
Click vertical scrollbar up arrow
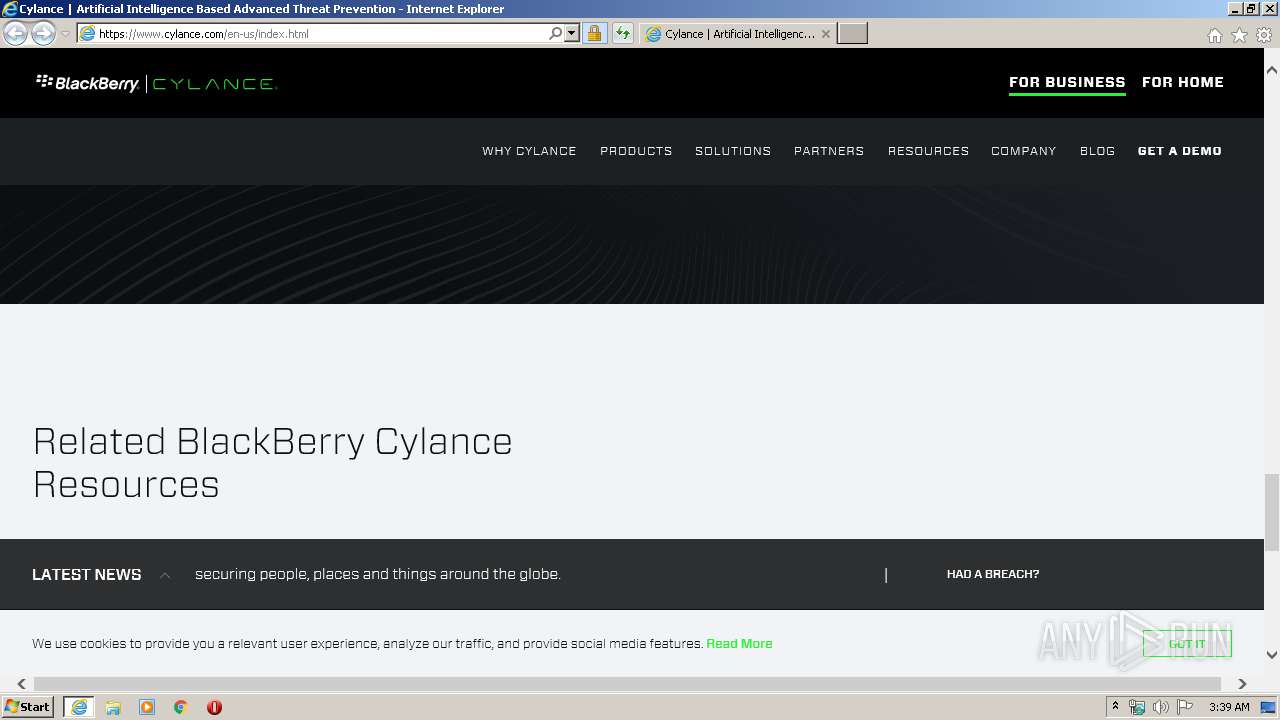pos(1272,70)
